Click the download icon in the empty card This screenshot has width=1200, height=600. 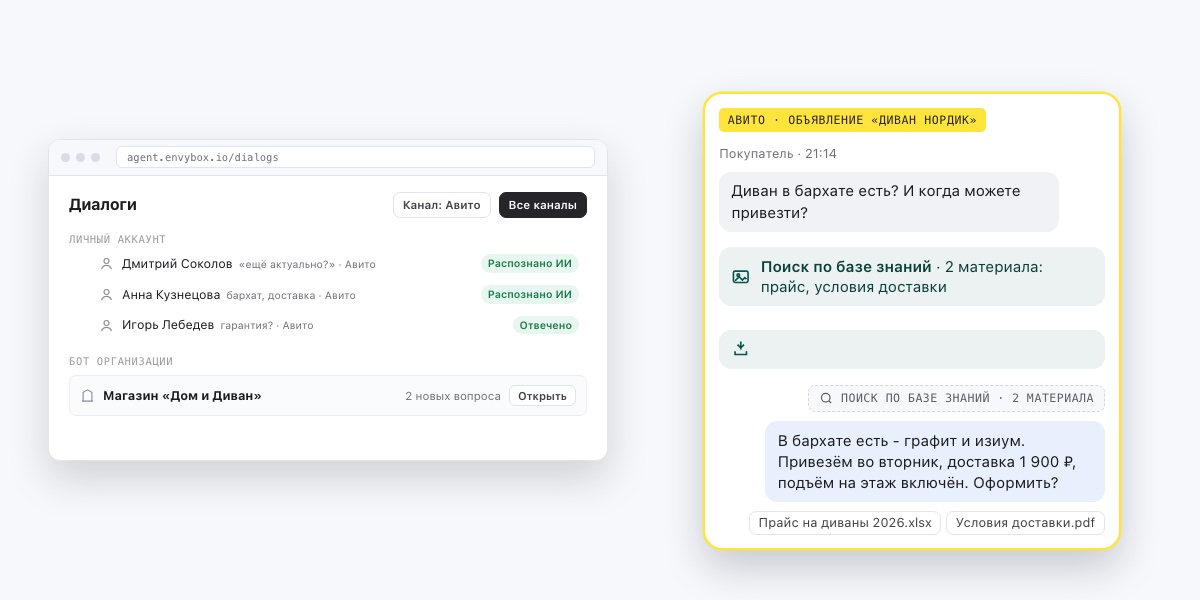pyautogui.click(x=741, y=349)
